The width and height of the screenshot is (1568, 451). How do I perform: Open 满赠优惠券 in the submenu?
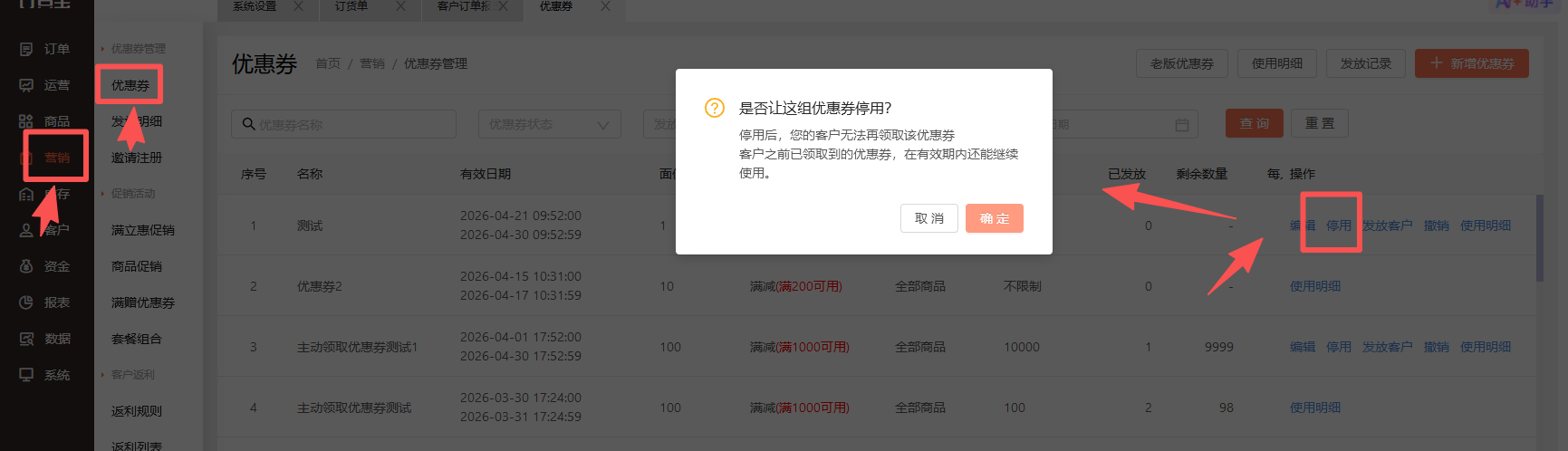[143, 302]
